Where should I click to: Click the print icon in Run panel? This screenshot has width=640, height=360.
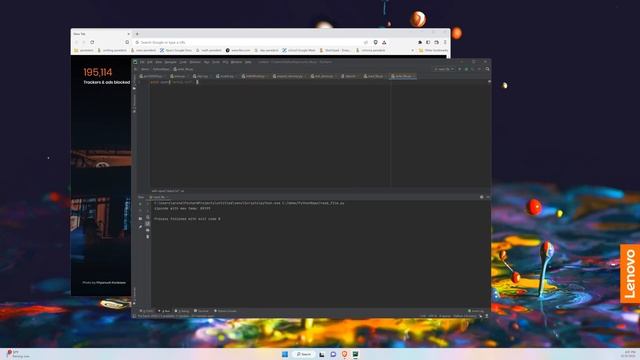coord(148,230)
